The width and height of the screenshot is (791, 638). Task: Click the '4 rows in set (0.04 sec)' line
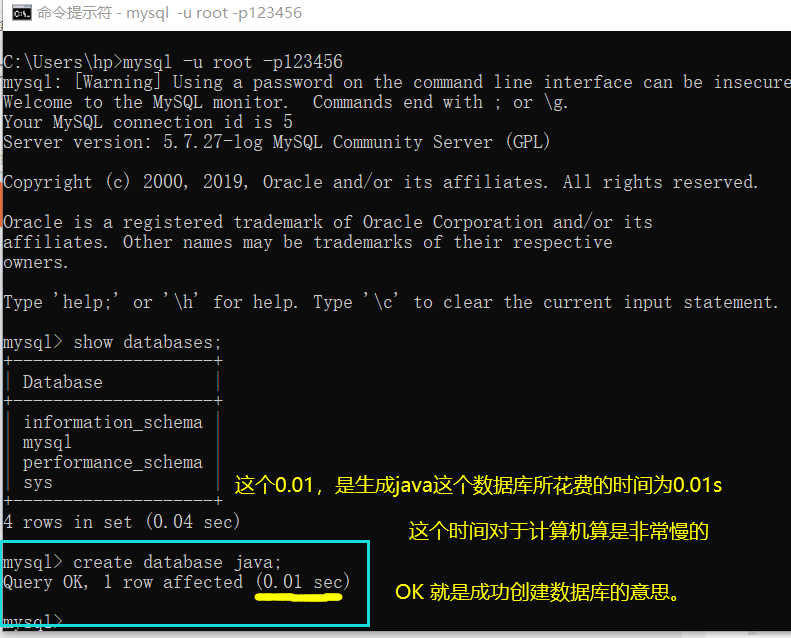[121, 522]
